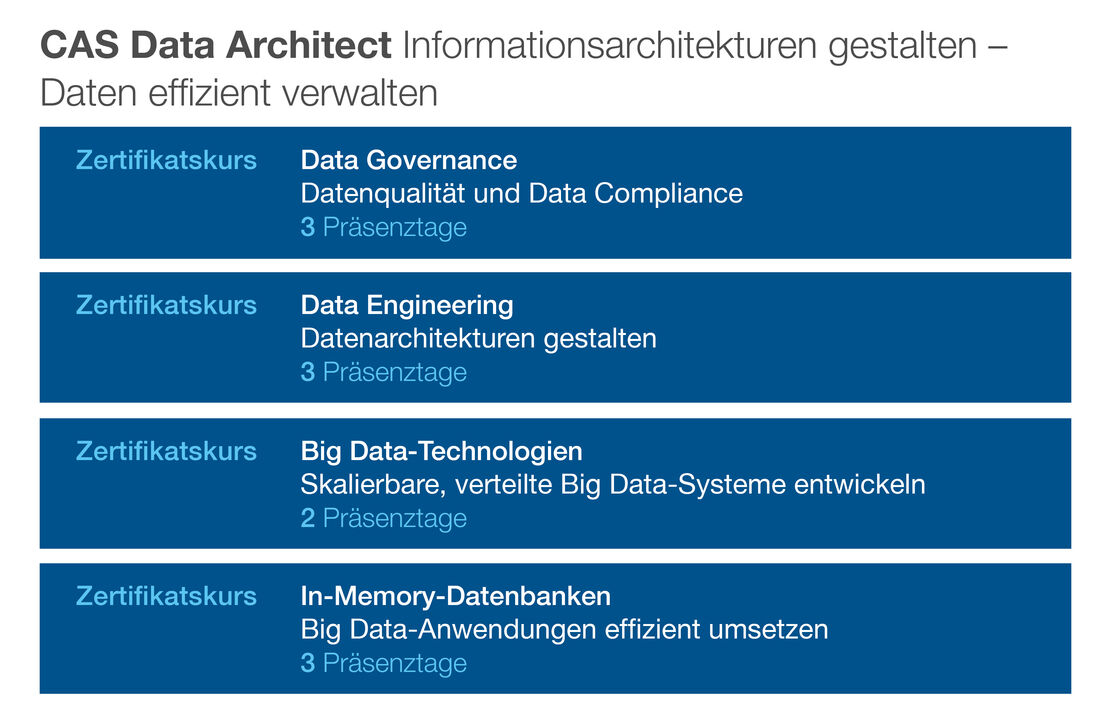Click the CAS Data Architect heading
This screenshot has width=1111, height=727.
215,45
